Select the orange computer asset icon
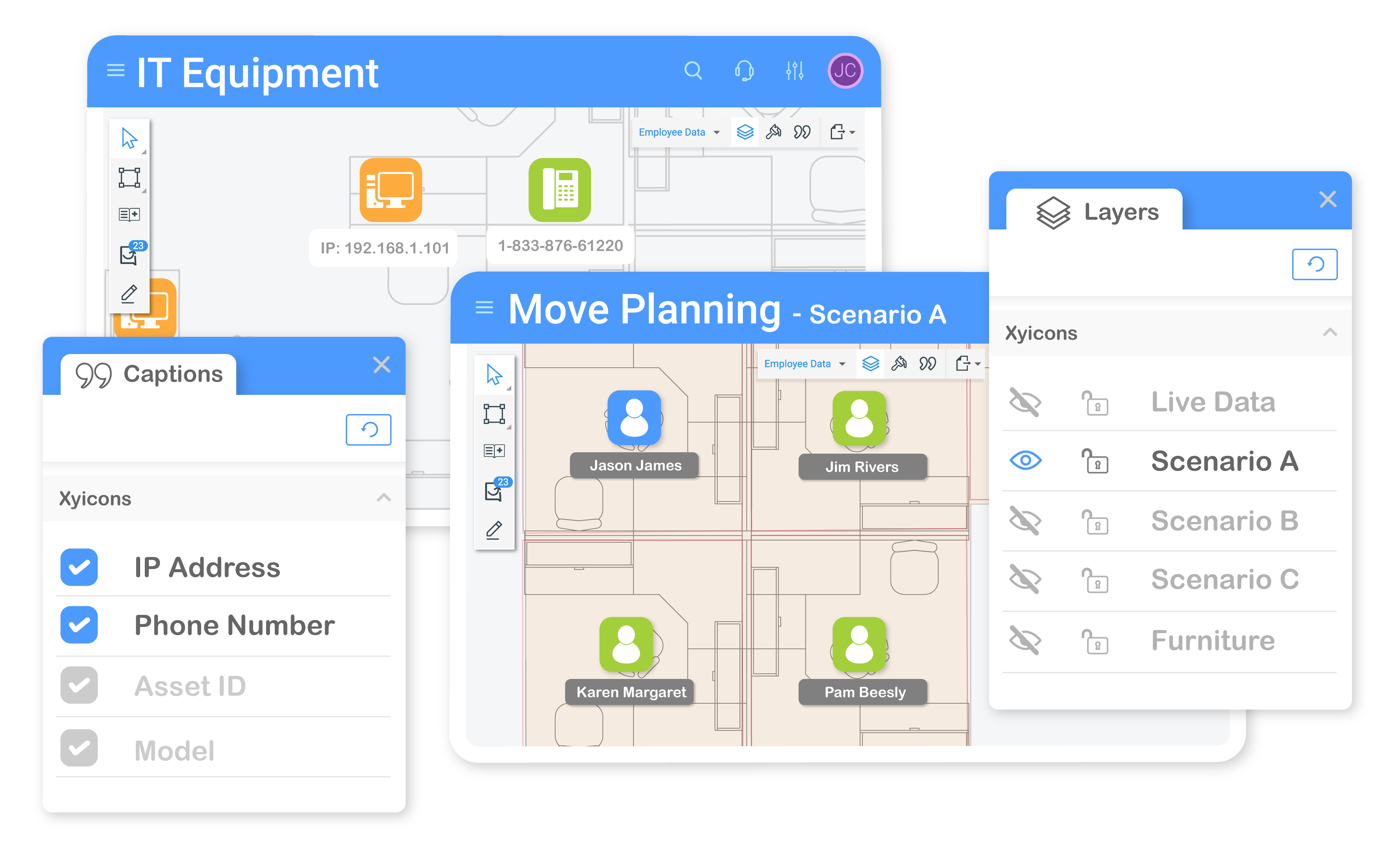The image size is (1397, 868). click(x=391, y=190)
